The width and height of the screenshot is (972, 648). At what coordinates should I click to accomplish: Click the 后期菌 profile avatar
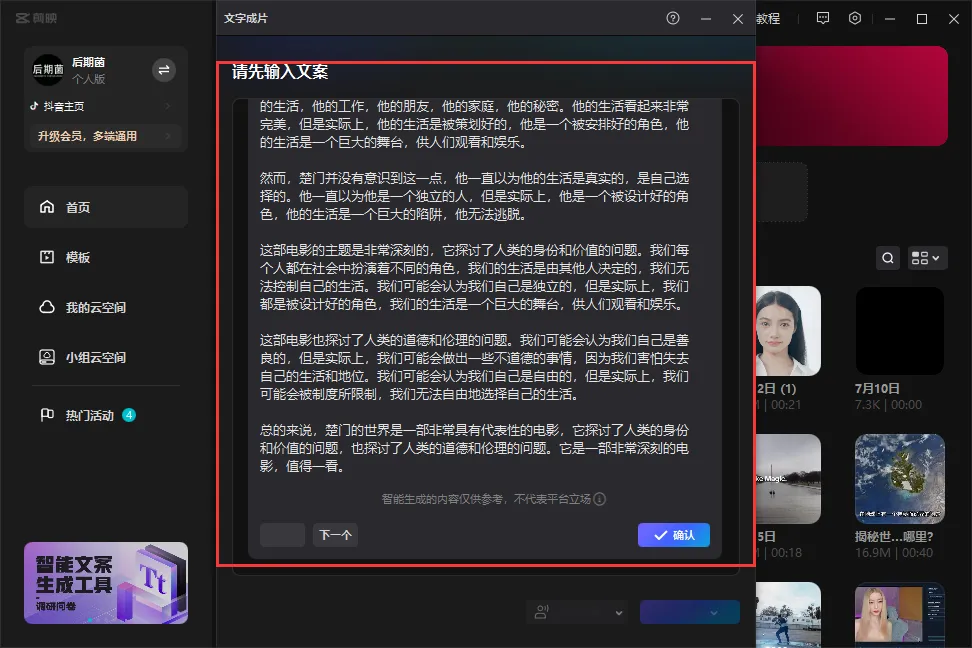48,70
